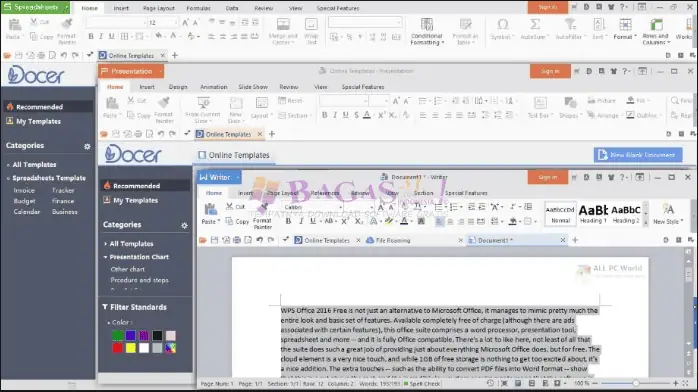Toggle Spell Check in Writer status bar
The width and height of the screenshot is (698, 392).
(422, 384)
